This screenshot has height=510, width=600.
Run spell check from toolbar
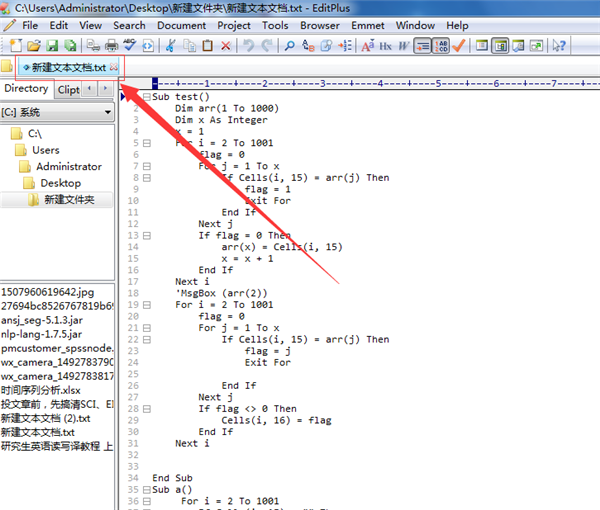coord(129,46)
